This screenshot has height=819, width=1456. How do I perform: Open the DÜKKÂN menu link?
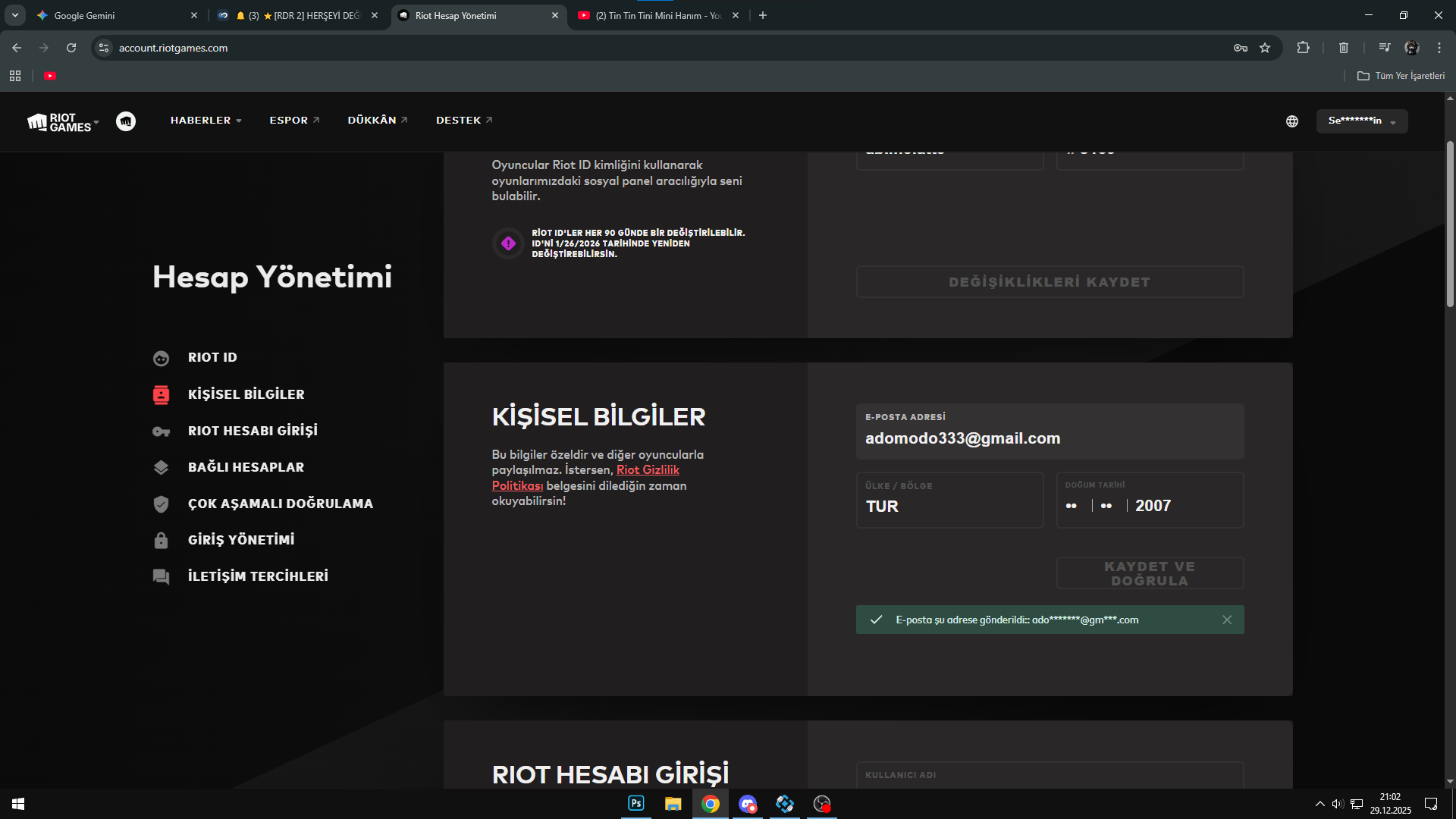[378, 121]
